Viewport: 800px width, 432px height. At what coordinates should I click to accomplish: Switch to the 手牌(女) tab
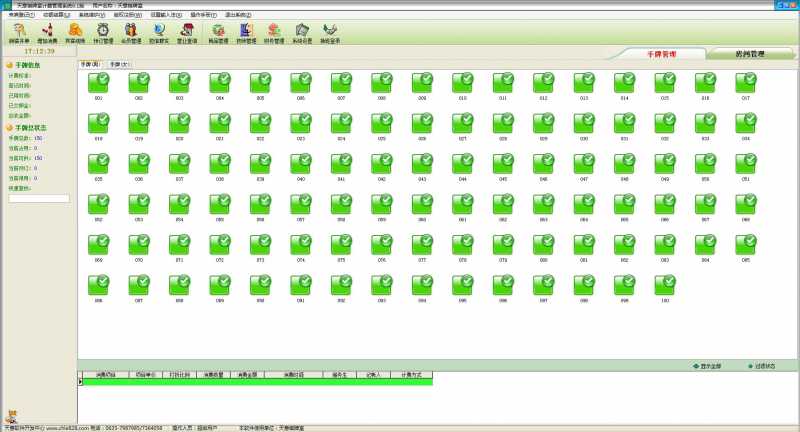point(120,63)
